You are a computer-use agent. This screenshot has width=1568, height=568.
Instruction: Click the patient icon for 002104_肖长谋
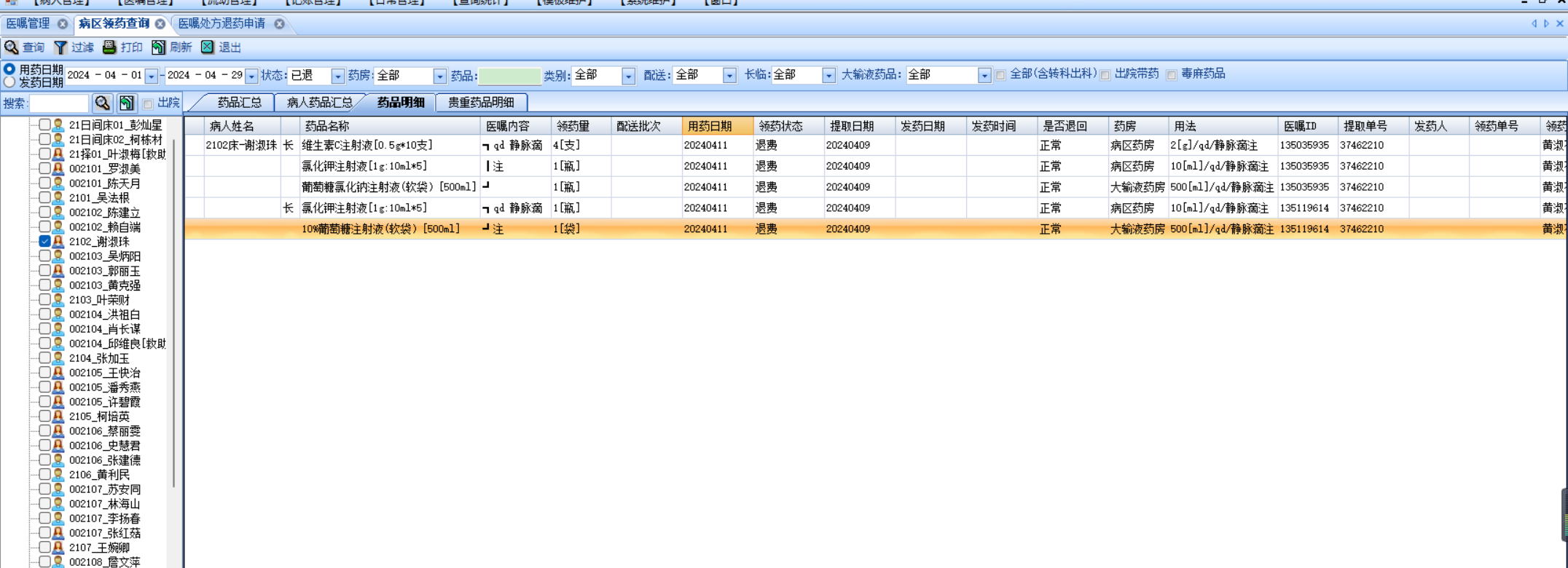tap(58, 329)
